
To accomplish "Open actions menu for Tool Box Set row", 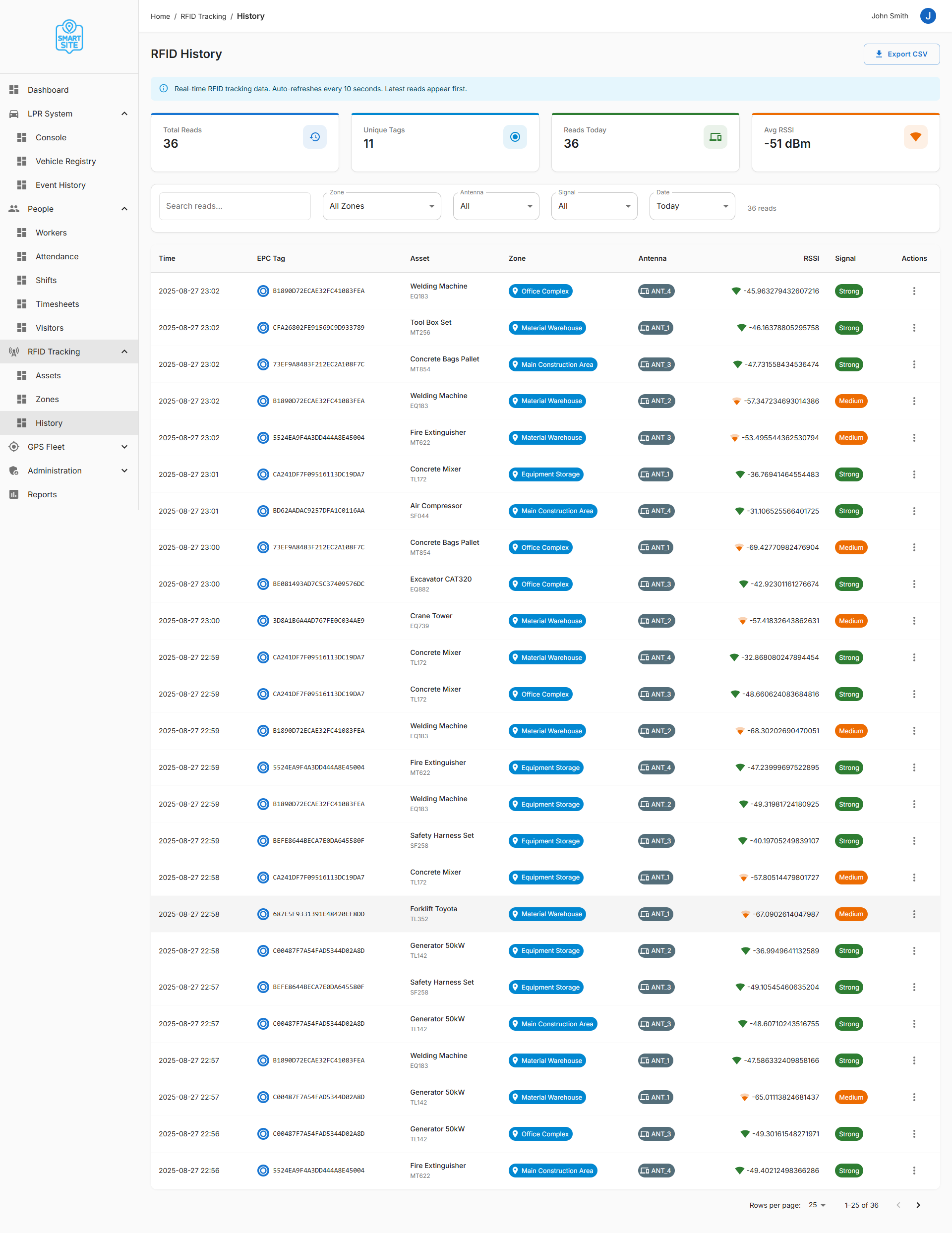I will click(914, 328).
